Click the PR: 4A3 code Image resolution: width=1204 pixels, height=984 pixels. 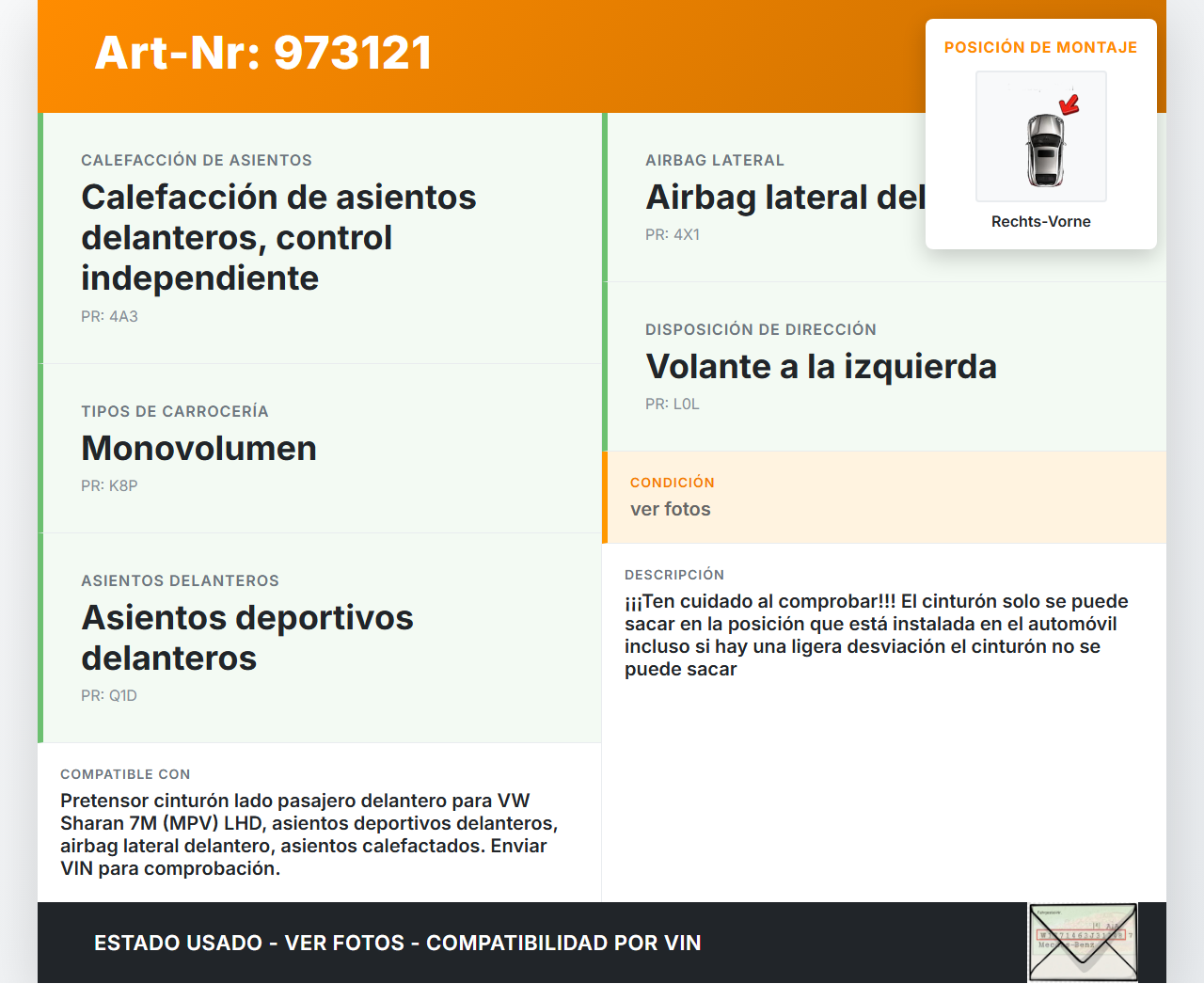coord(109,316)
